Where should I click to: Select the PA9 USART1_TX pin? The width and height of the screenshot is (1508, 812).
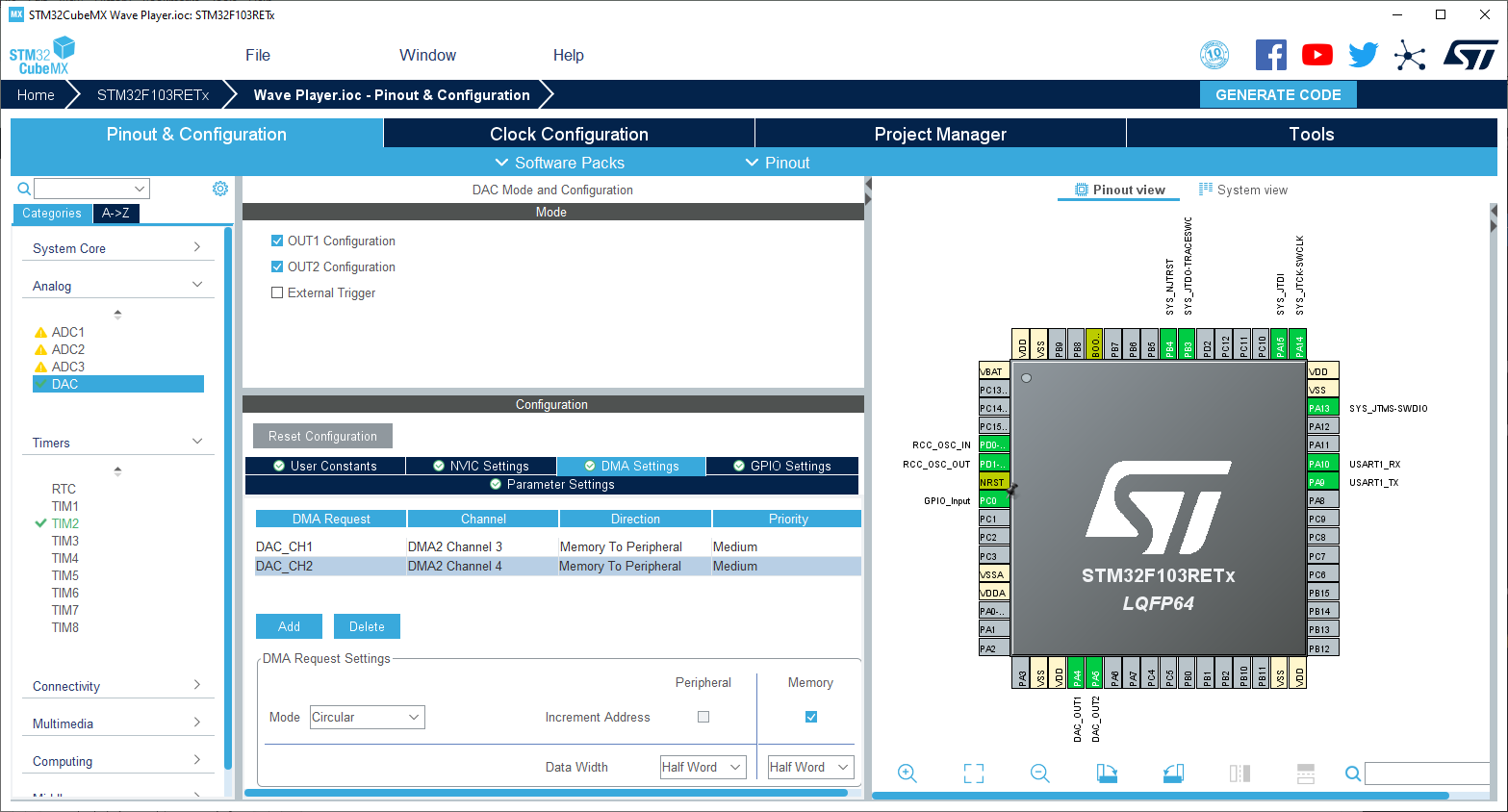[1322, 482]
